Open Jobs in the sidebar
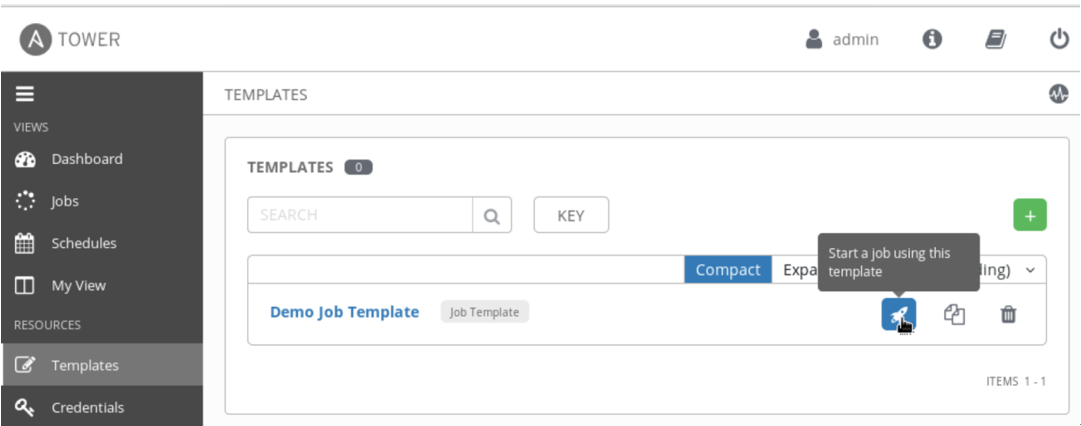 [64, 201]
